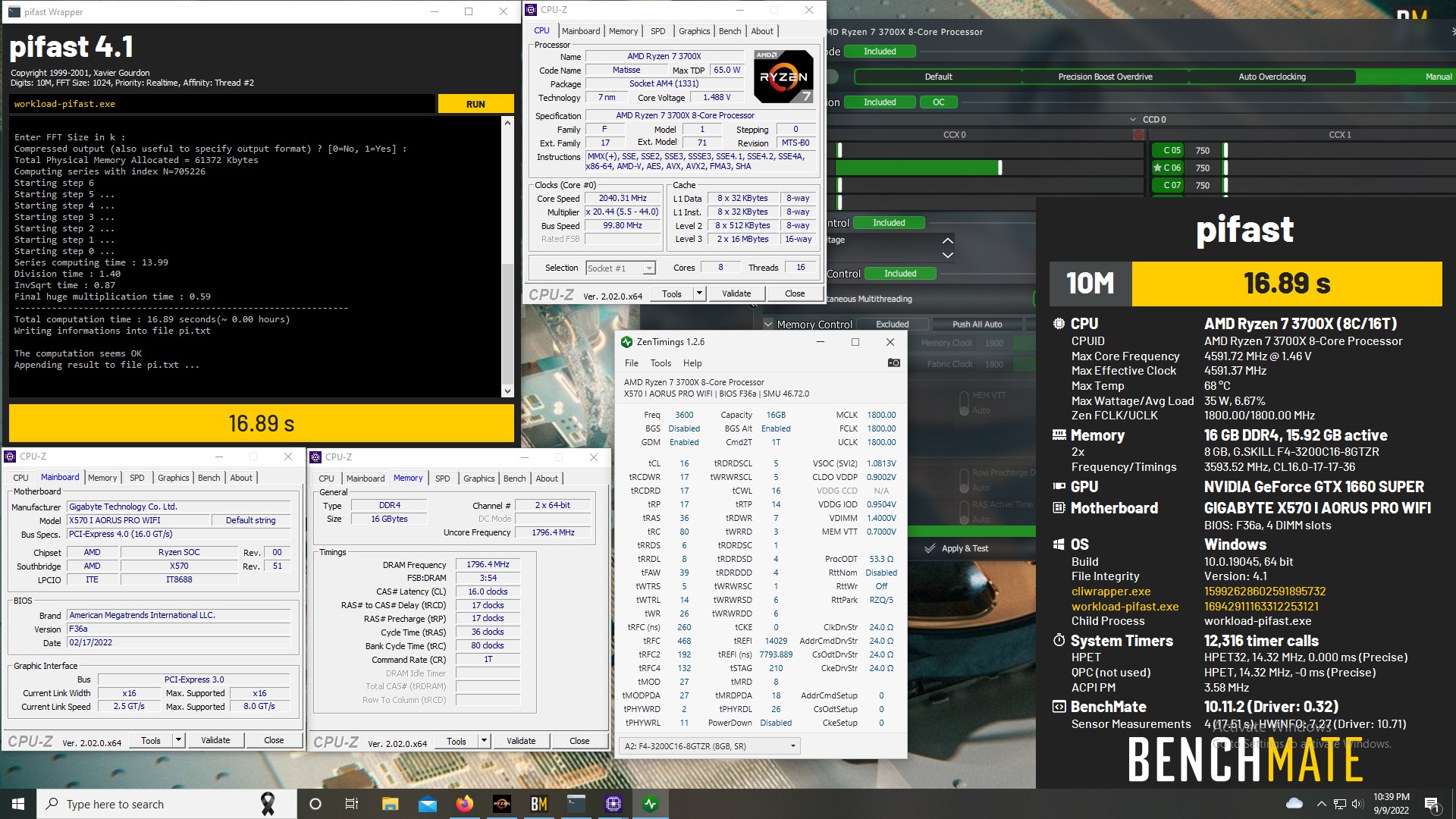1456x819 pixels.
Task: Click the green CCX 0 filled core slider handle
Action: (x=999, y=168)
